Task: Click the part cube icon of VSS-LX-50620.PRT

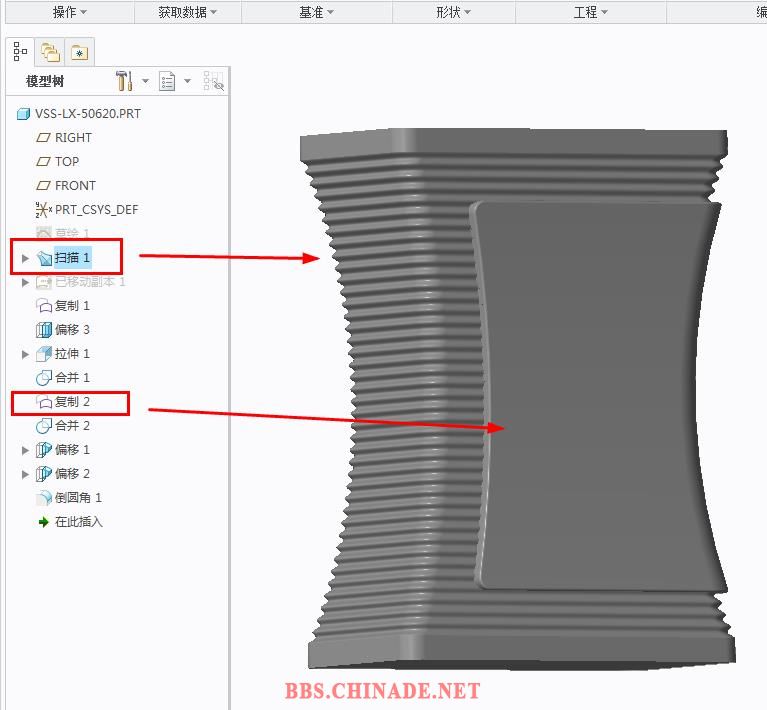Action: (x=23, y=114)
